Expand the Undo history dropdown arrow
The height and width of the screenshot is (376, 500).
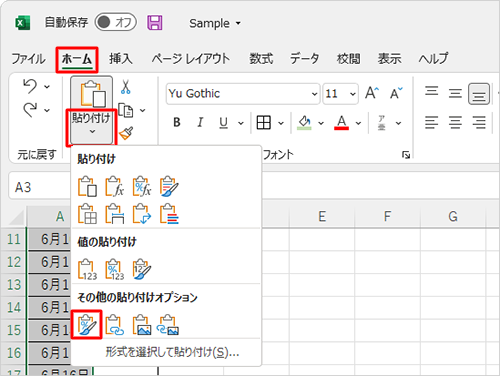[47, 87]
